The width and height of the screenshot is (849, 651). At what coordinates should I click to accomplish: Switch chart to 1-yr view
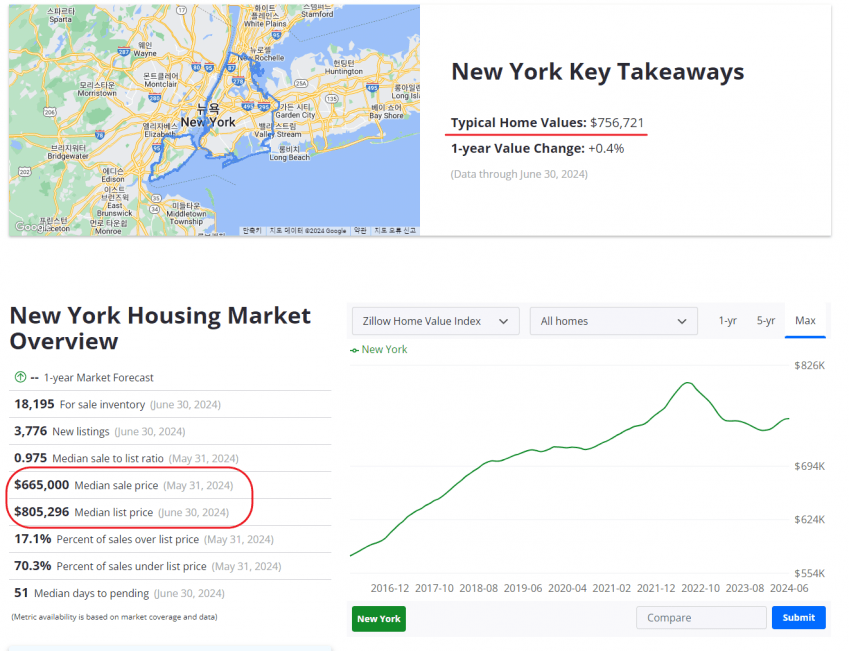click(728, 321)
